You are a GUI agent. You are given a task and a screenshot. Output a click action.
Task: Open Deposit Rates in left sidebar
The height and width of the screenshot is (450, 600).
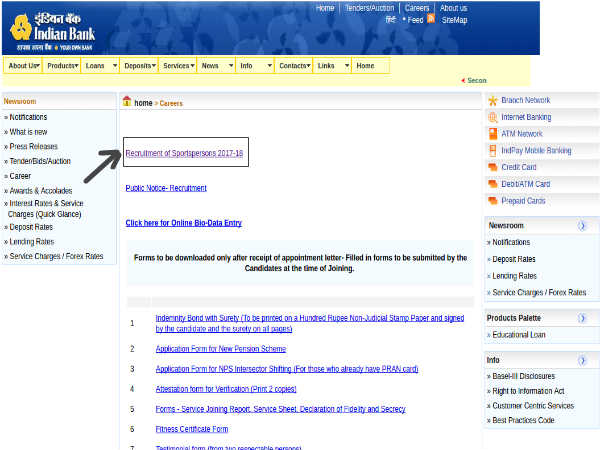coord(31,227)
